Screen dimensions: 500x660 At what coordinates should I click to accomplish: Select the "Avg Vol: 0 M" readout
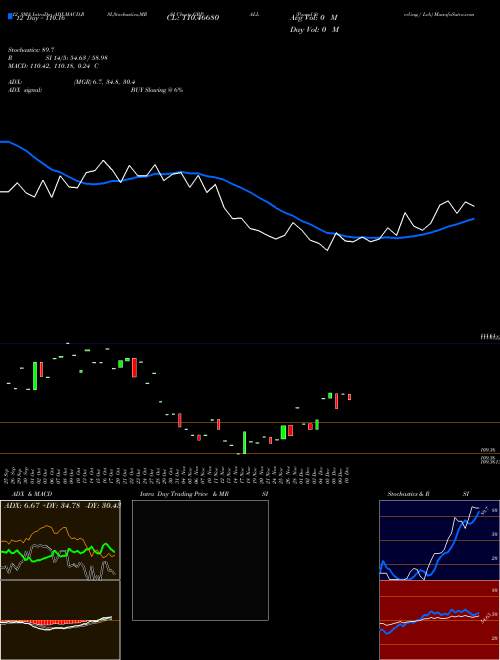(314, 18)
